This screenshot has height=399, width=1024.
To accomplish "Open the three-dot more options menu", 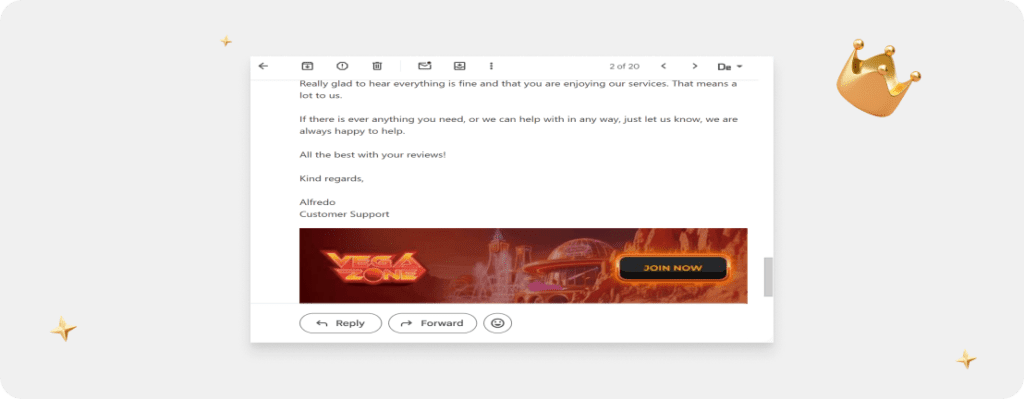I will [491, 66].
